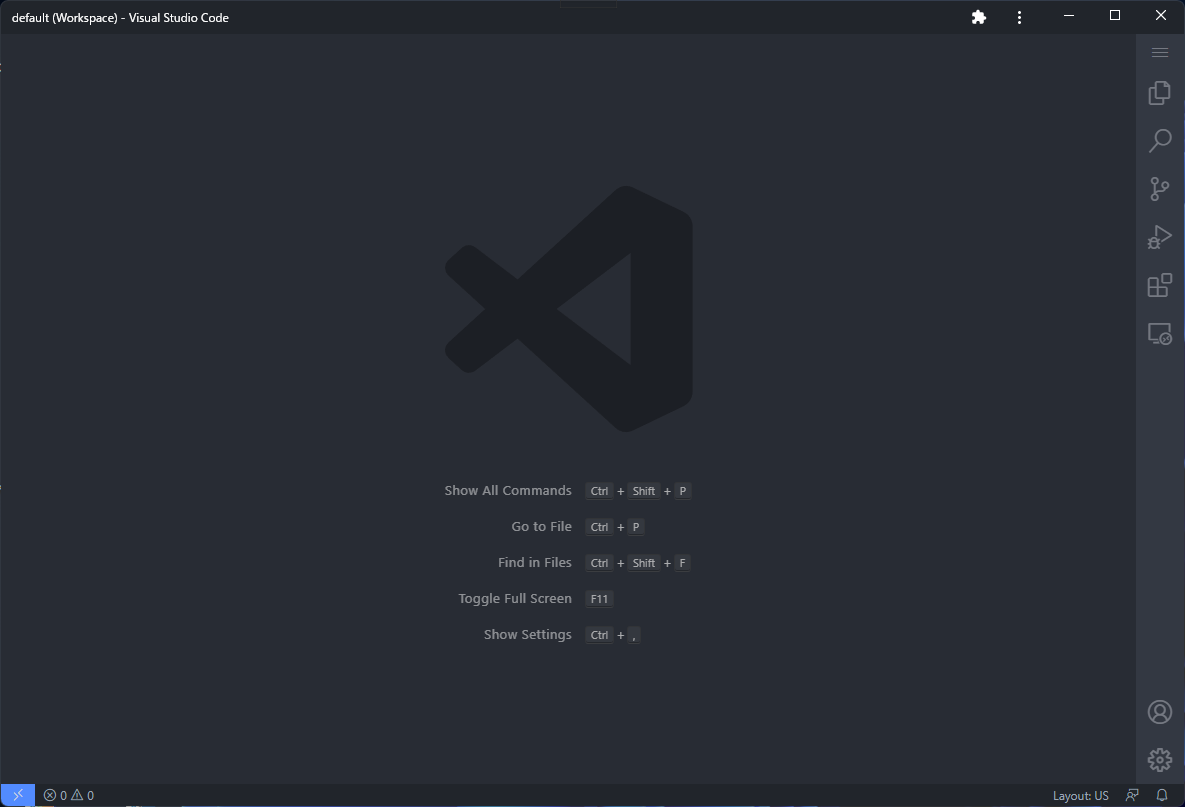Click Find in Files label
The width and height of the screenshot is (1185, 807).
coord(534,562)
